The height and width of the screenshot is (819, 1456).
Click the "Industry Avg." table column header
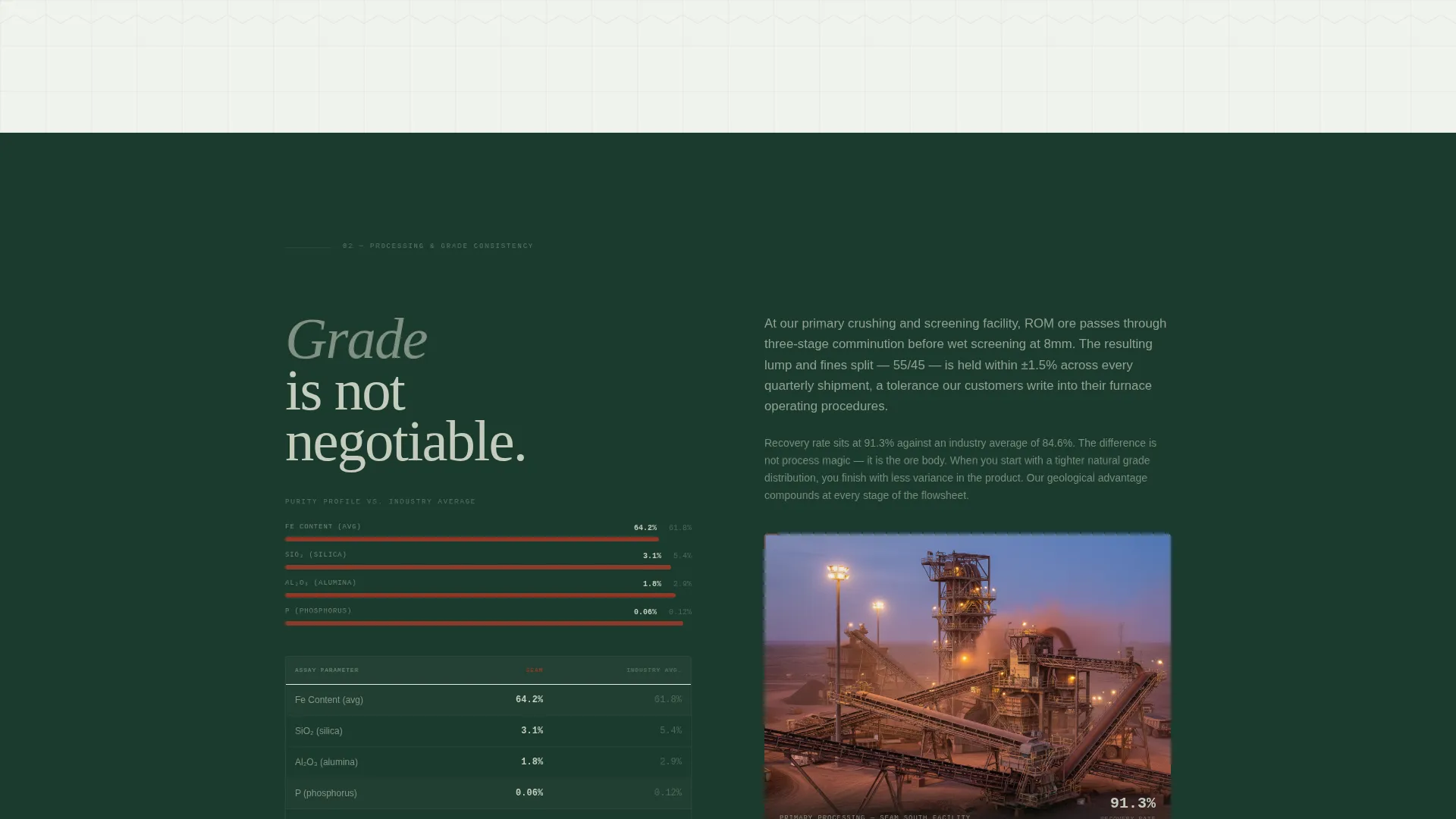click(x=654, y=670)
